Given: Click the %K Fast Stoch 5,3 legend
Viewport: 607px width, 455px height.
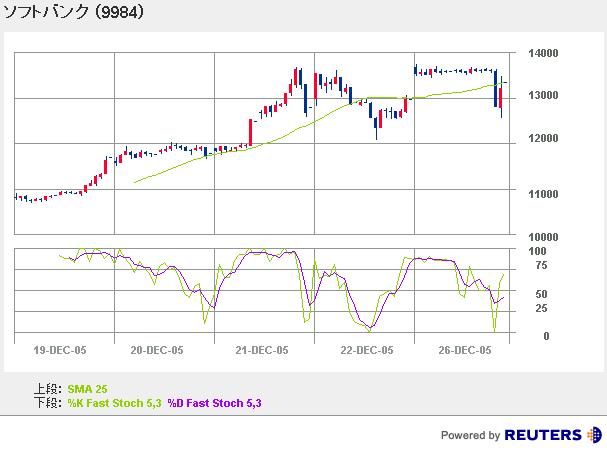Looking at the screenshot, I should (x=114, y=403).
